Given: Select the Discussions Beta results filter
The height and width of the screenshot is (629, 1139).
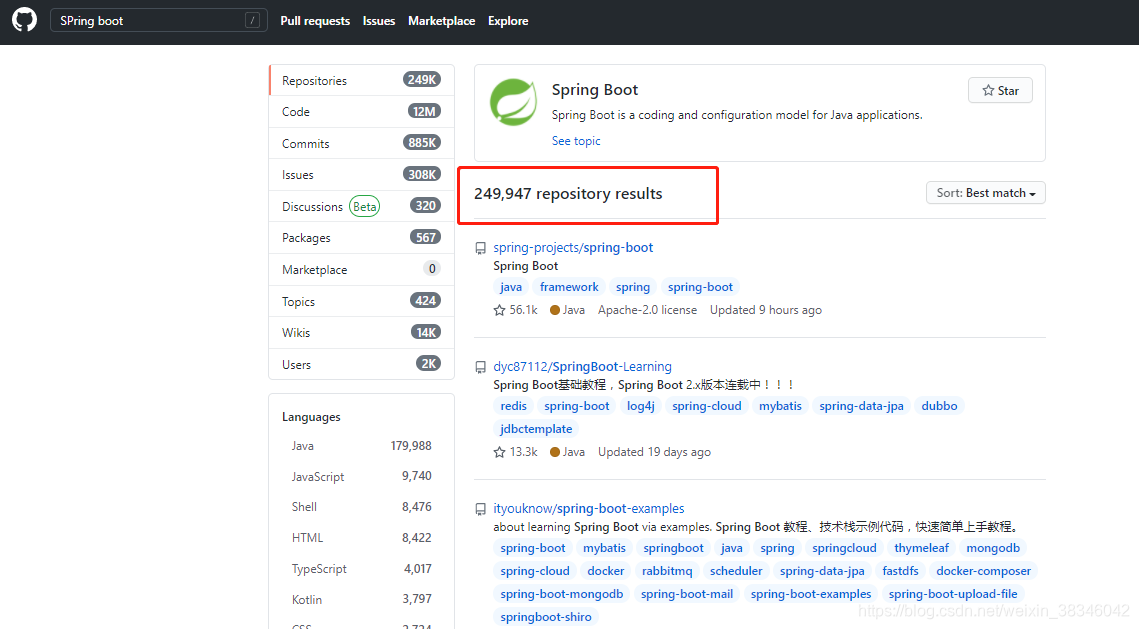Looking at the screenshot, I should coord(362,206).
